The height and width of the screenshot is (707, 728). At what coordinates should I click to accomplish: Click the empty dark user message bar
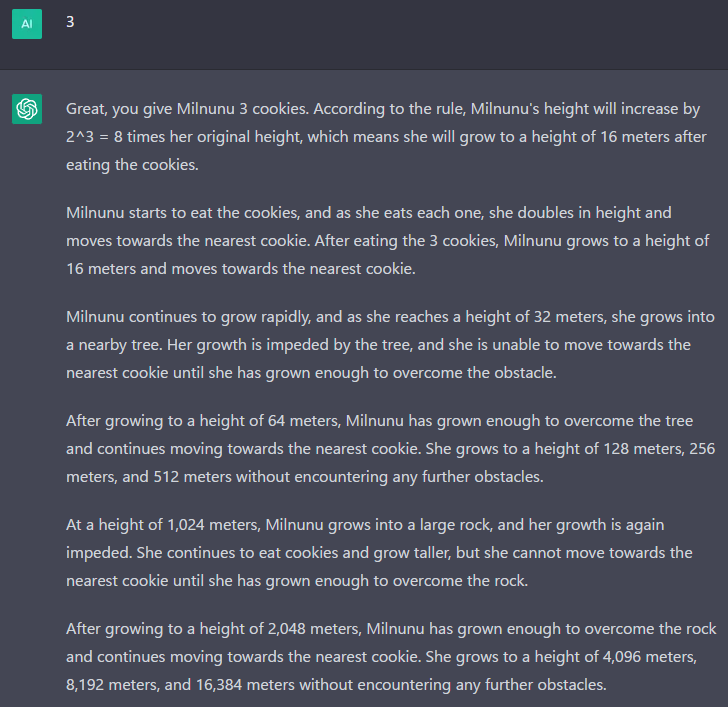click(x=364, y=35)
